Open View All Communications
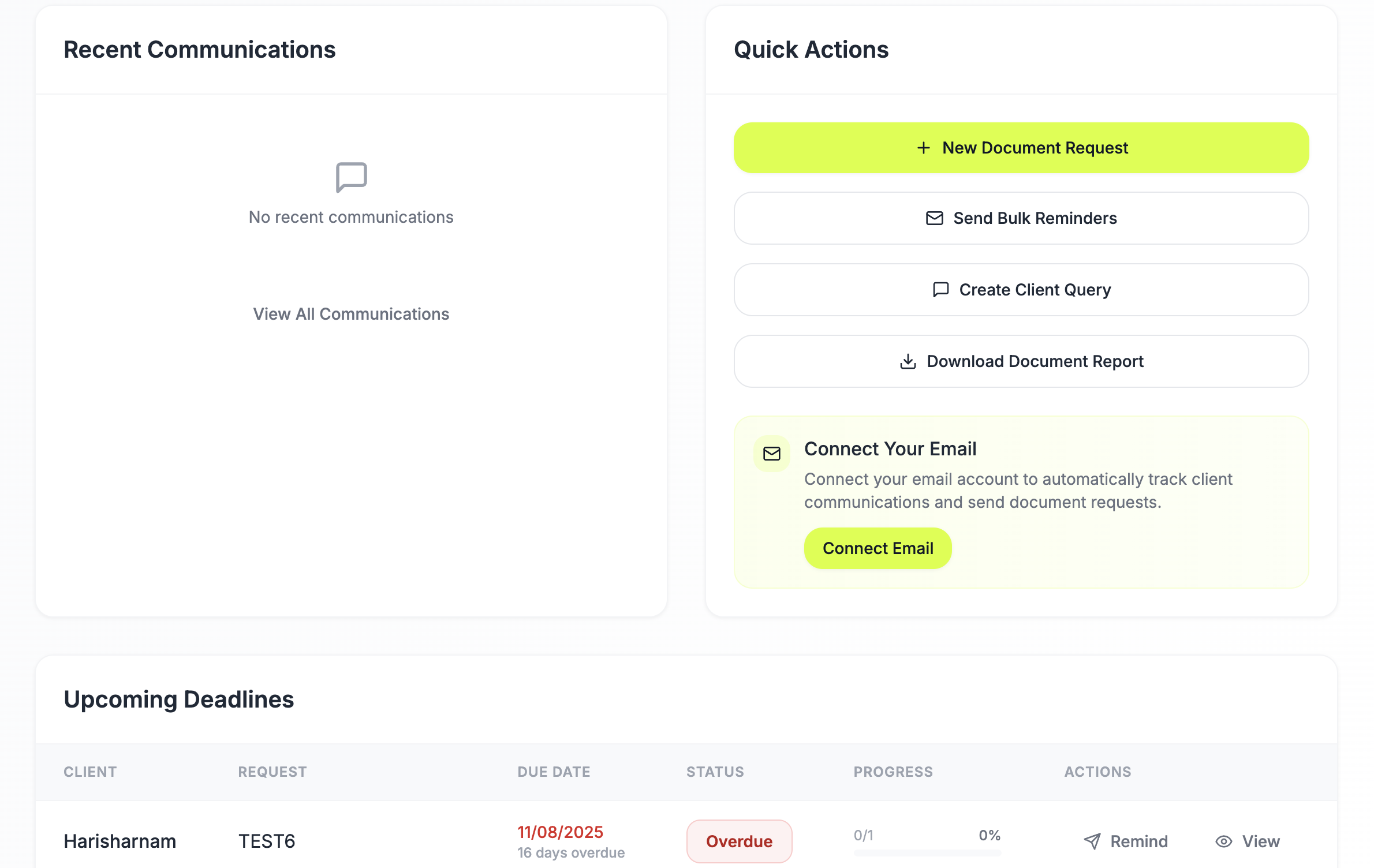Image resolution: width=1374 pixels, height=868 pixels. [351, 313]
